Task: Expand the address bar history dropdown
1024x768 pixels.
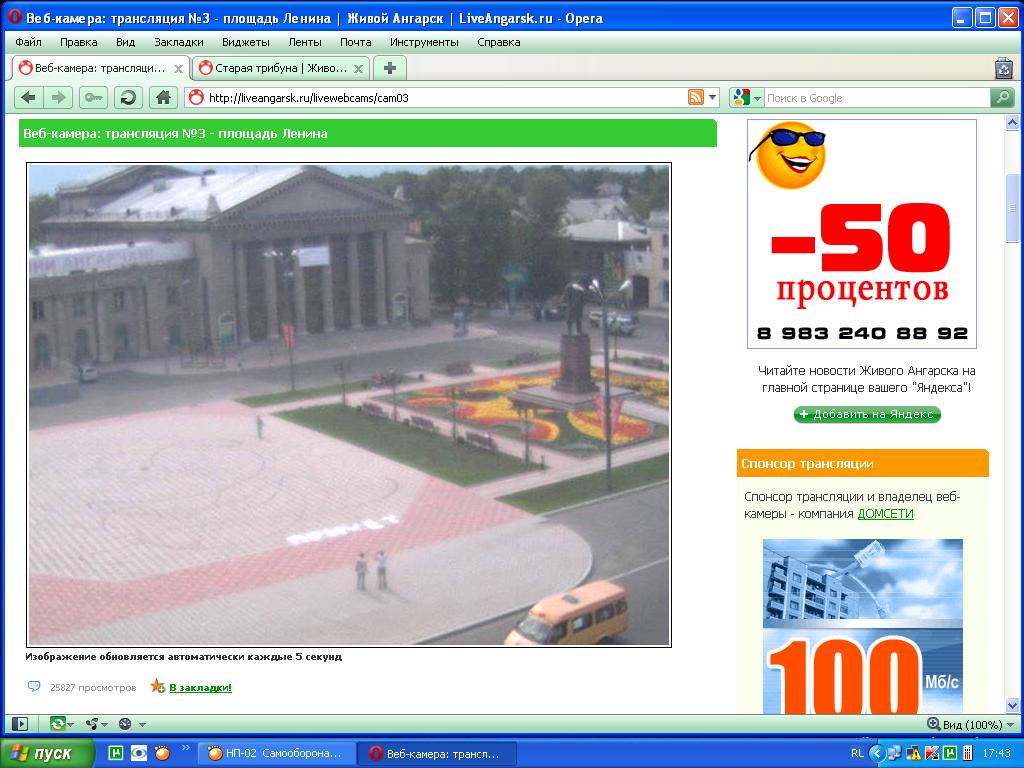Action: pyautogui.click(x=713, y=97)
